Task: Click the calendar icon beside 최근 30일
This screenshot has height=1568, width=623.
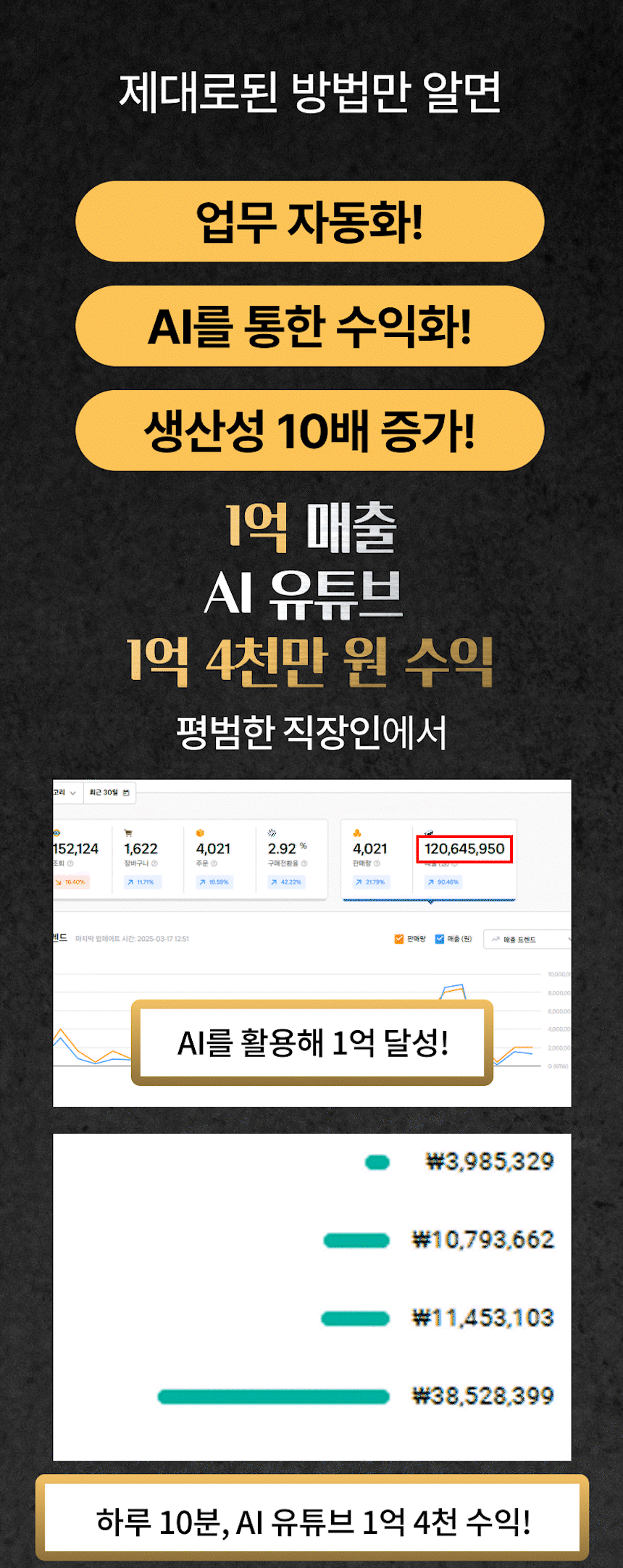Action: [x=126, y=792]
